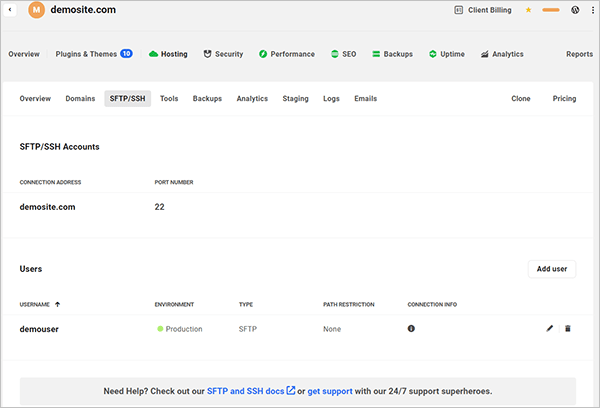Viewport: 600px width, 408px height.
Task: Click the get support link
Action: tap(330, 391)
